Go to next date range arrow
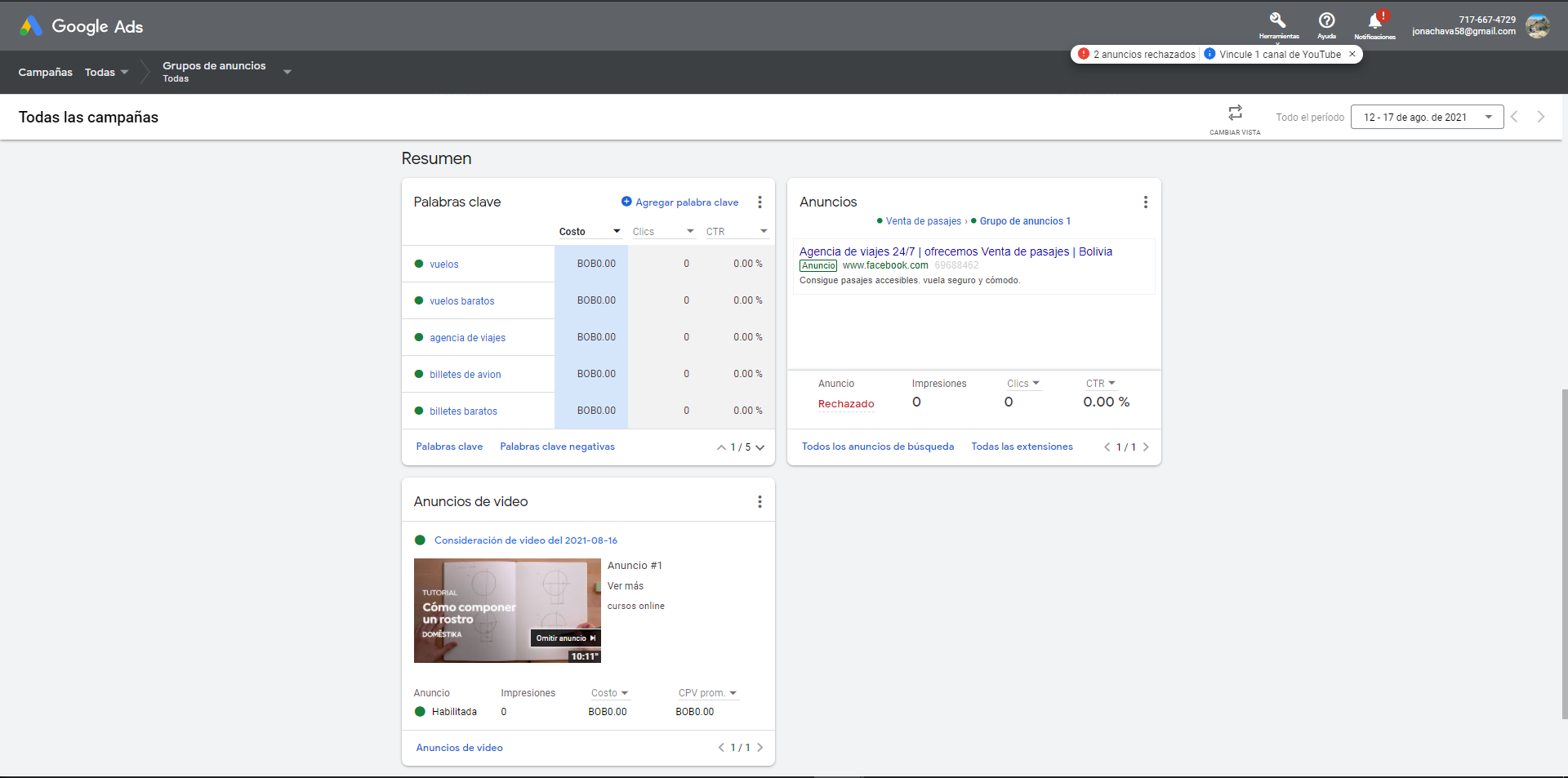Viewport: 1568px width, 778px height. 1541,117
